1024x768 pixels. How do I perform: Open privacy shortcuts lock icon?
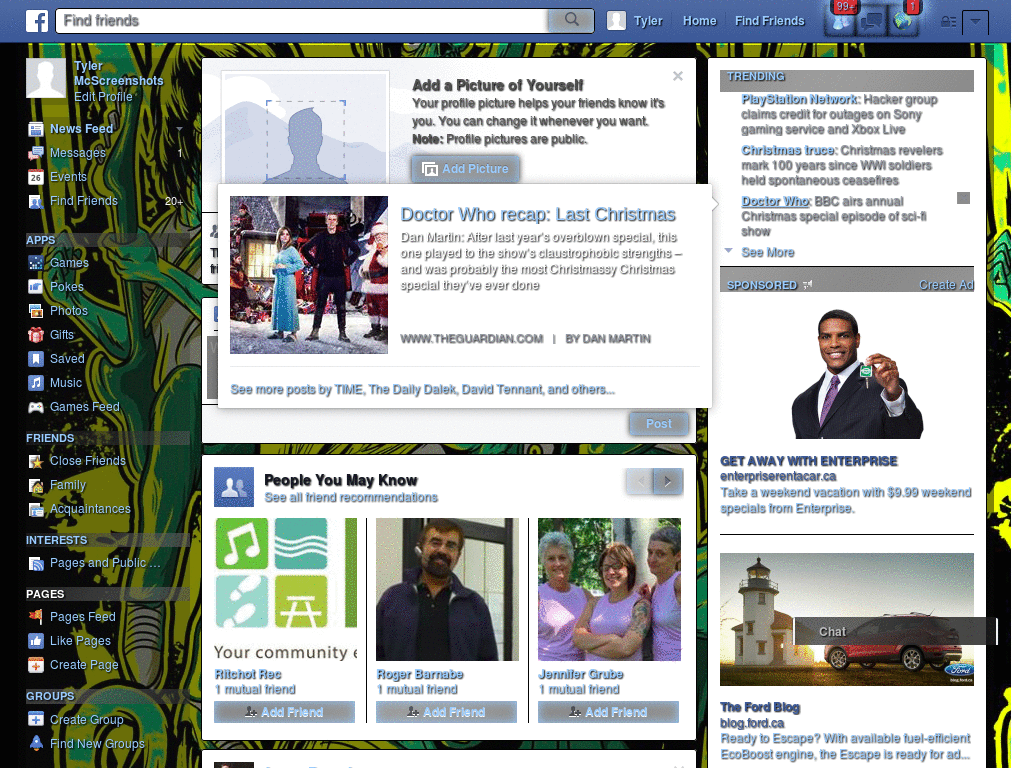coord(948,22)
